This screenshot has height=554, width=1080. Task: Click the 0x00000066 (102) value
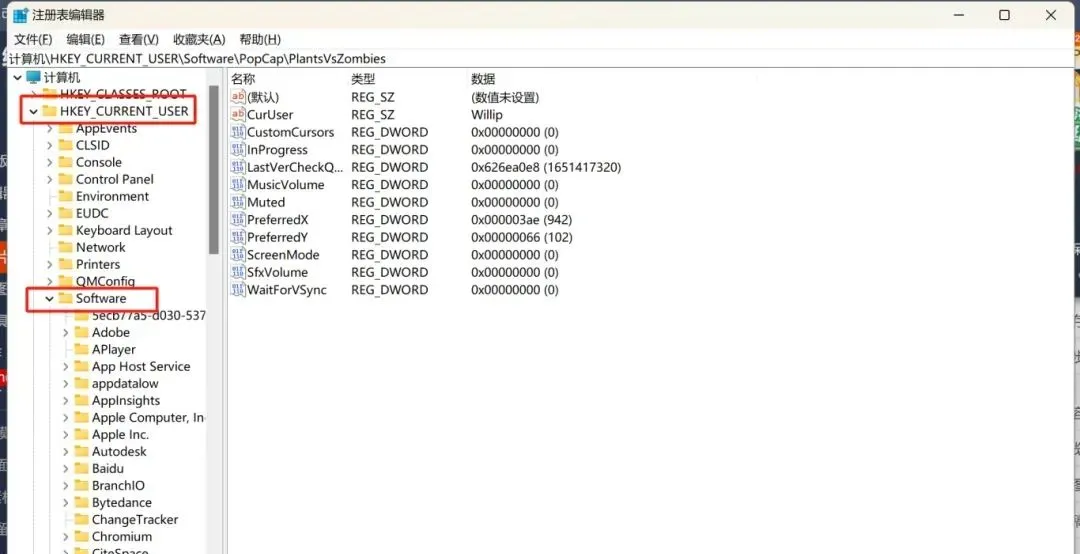click(x=521, y=238)
